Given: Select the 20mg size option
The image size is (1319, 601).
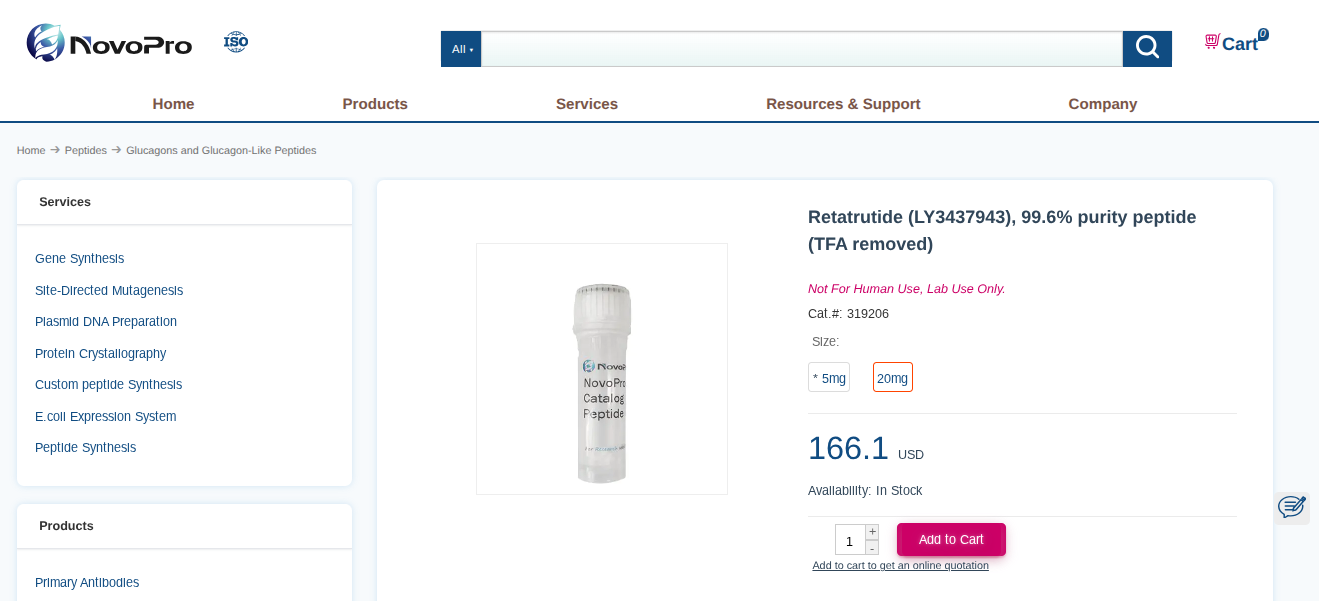Looking at the screenshot, I should click(x=892, y=378).
